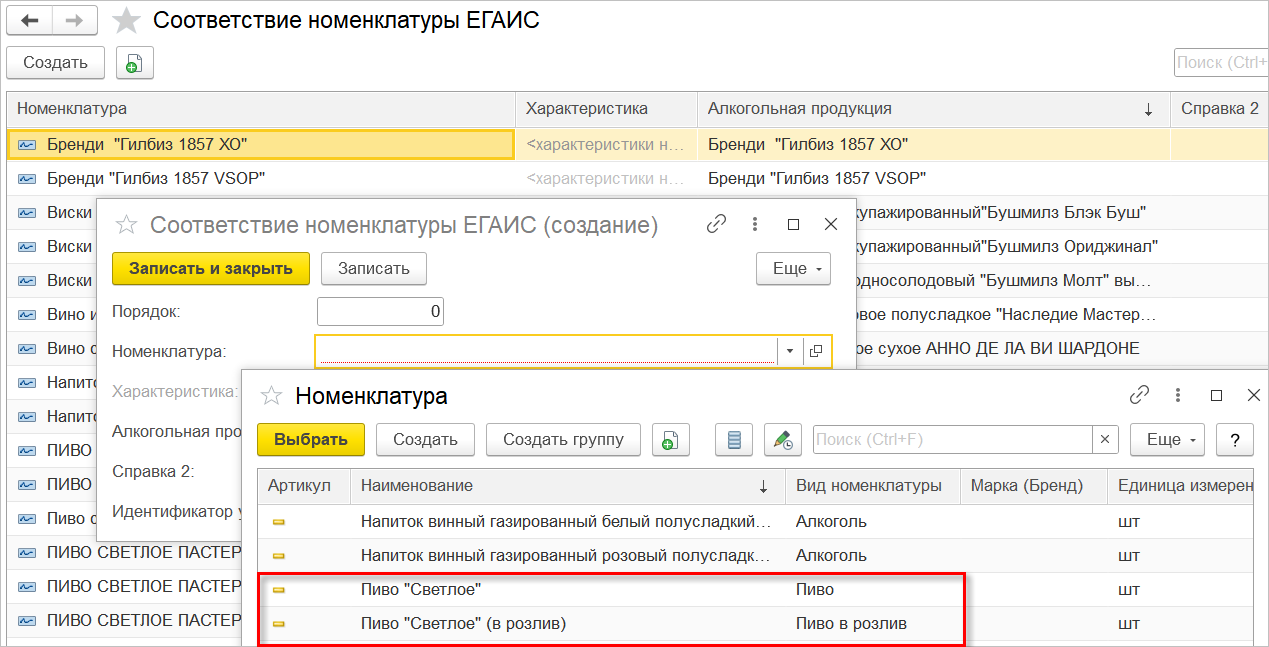Open the Еще dropdown in Номенклатура window
Image resolution: width=1269 pixels, height=647 pixels.
click(1168, 439)
